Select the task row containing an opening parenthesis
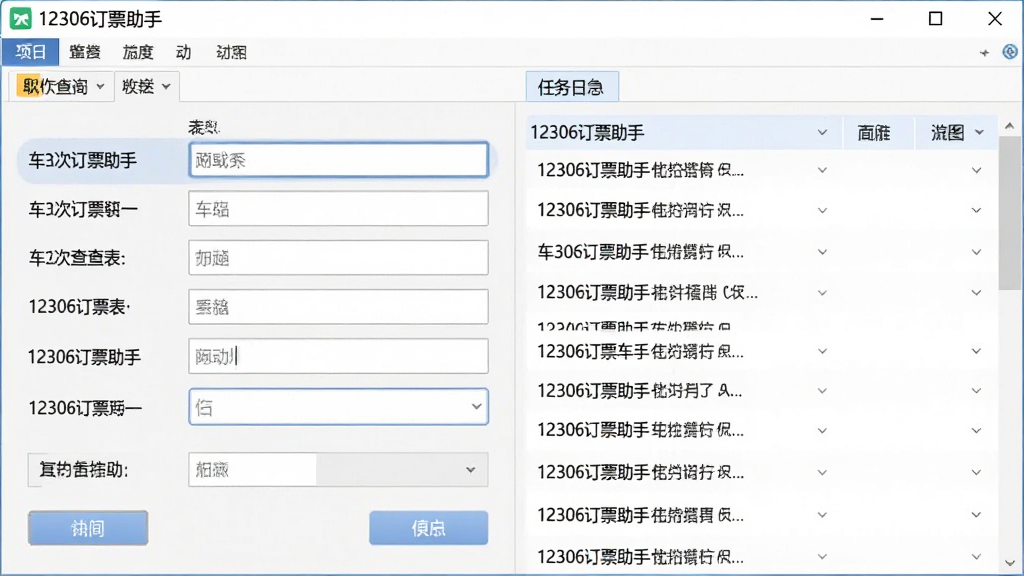This screenshot has height=576, width=1024. [761, 293]
